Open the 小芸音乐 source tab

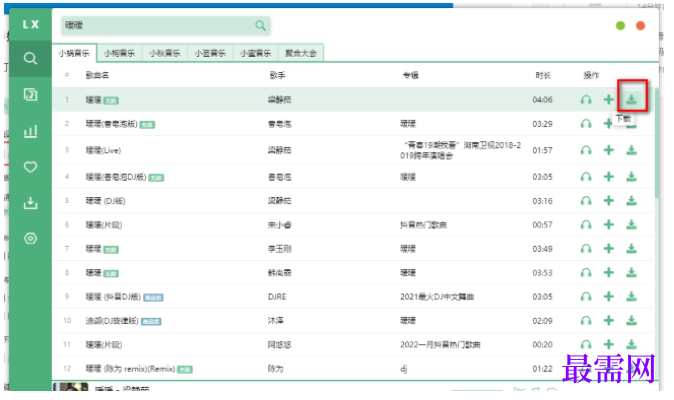tap(210, 53)
